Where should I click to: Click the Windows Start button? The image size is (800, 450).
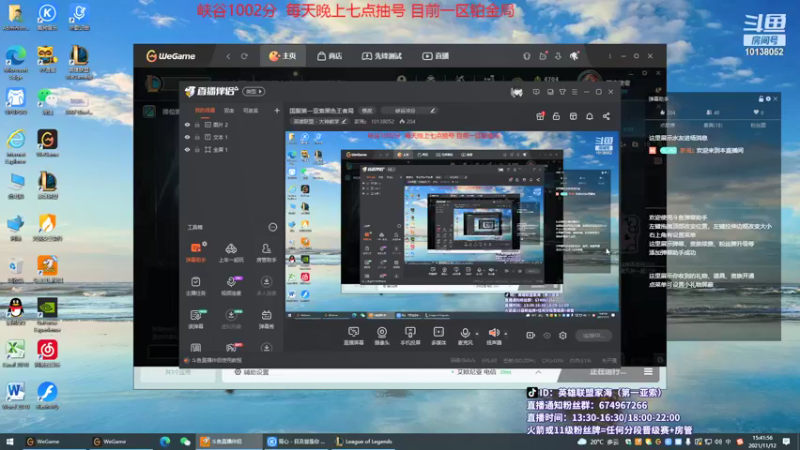tap(10, 442)
